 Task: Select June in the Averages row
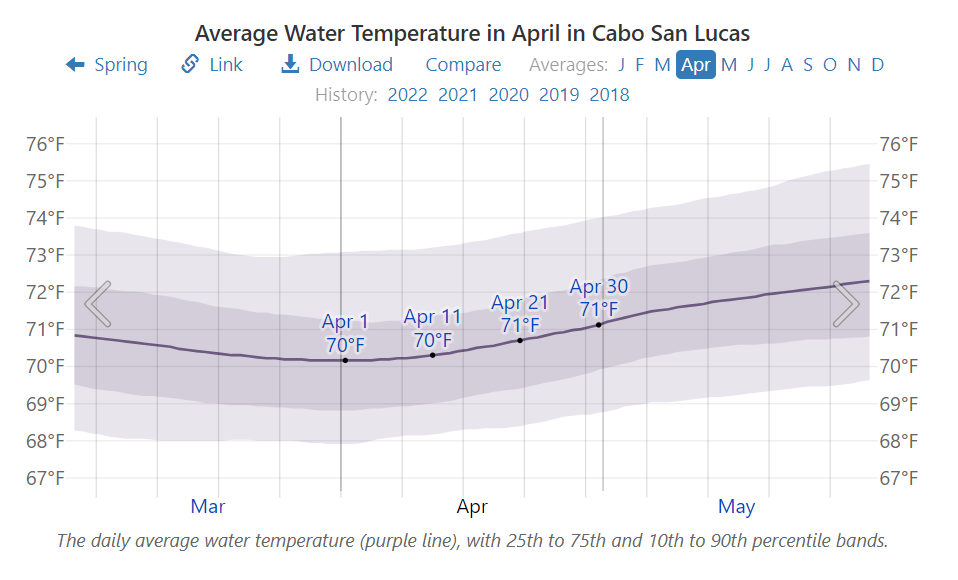pyautogui.click(x=748, y=64)
